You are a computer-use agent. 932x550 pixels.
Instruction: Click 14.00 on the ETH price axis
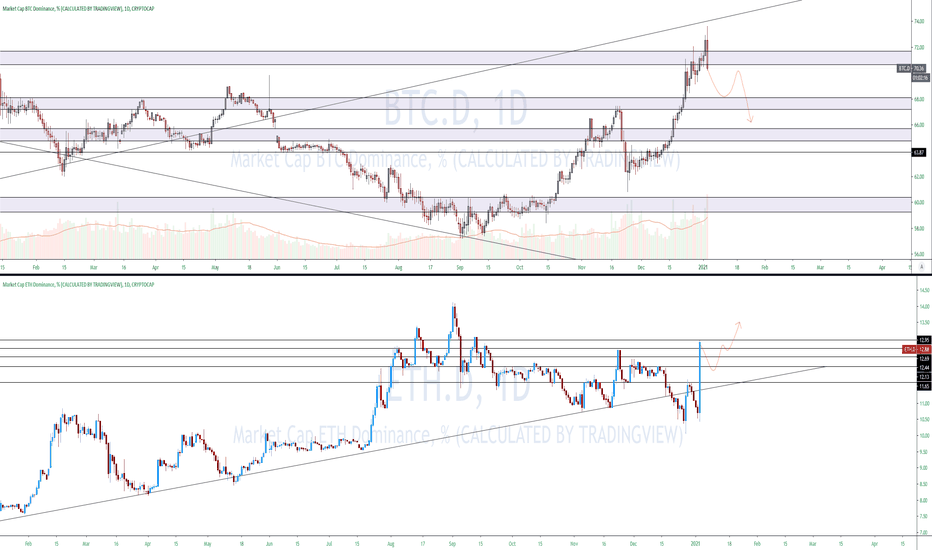coord(924,306)
